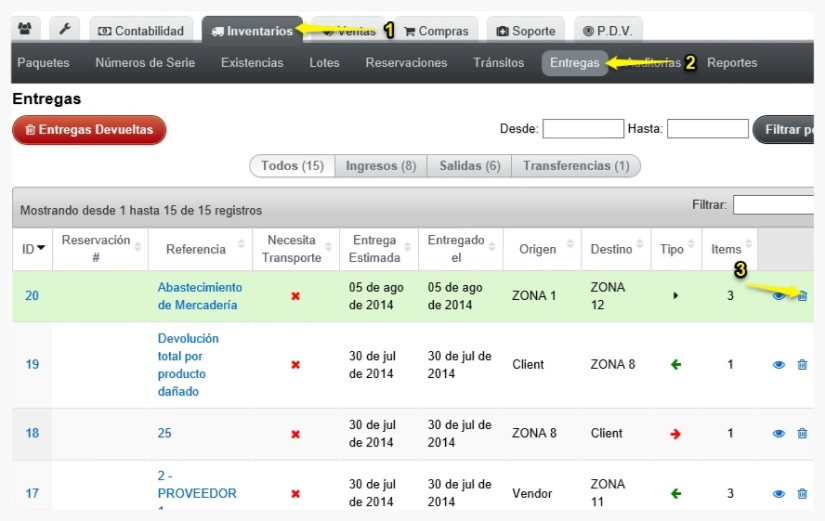Click 'ZONA 8' destination cell in row 19
This screenshot has width=825, height=521.
click(x=612, y=364)
